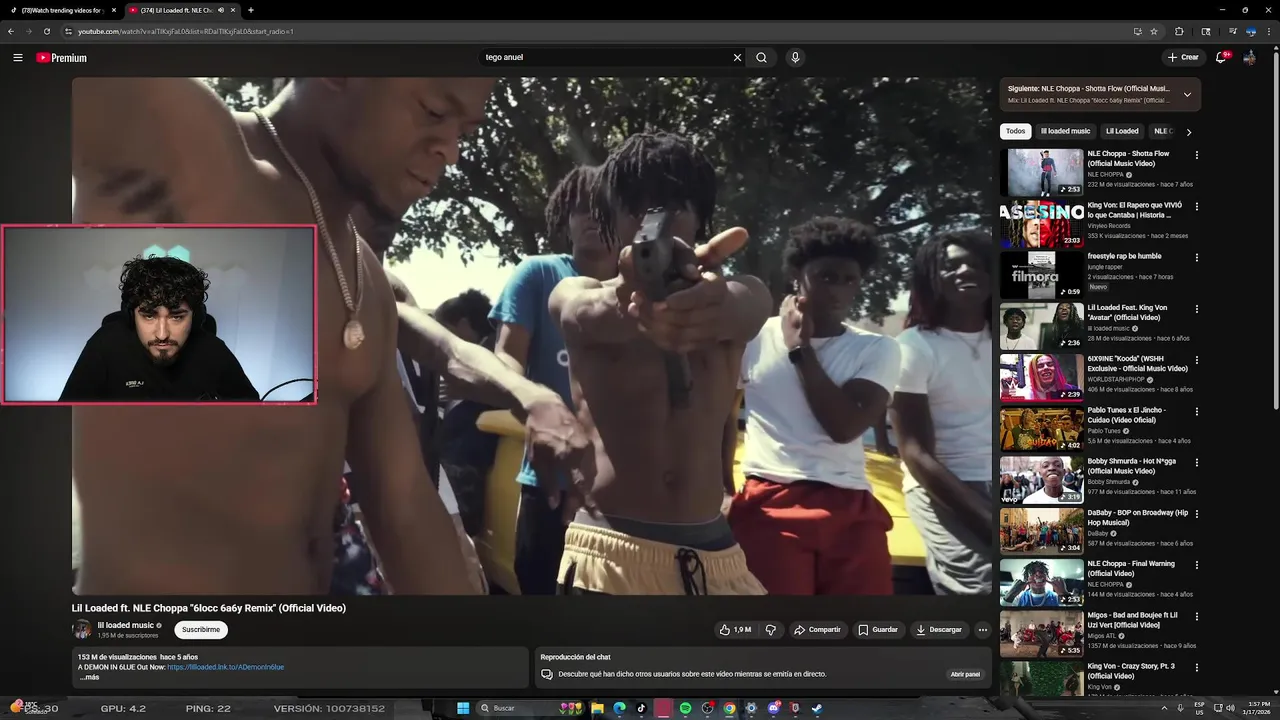Switch to the TikTok trending videos tab
Viewport: 1280px width, 720px height.
(61, 10)
